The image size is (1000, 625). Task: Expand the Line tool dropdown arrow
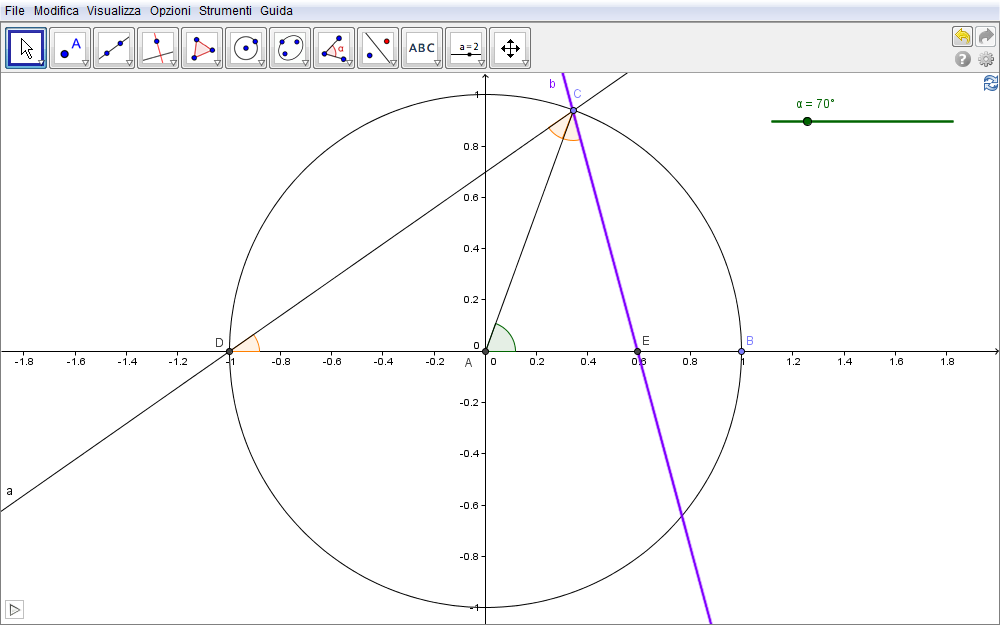click(129, 63)
